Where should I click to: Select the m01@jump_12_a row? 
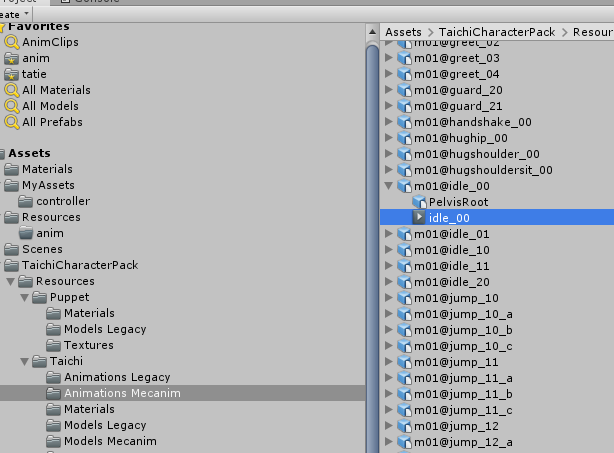coord(497,442)
